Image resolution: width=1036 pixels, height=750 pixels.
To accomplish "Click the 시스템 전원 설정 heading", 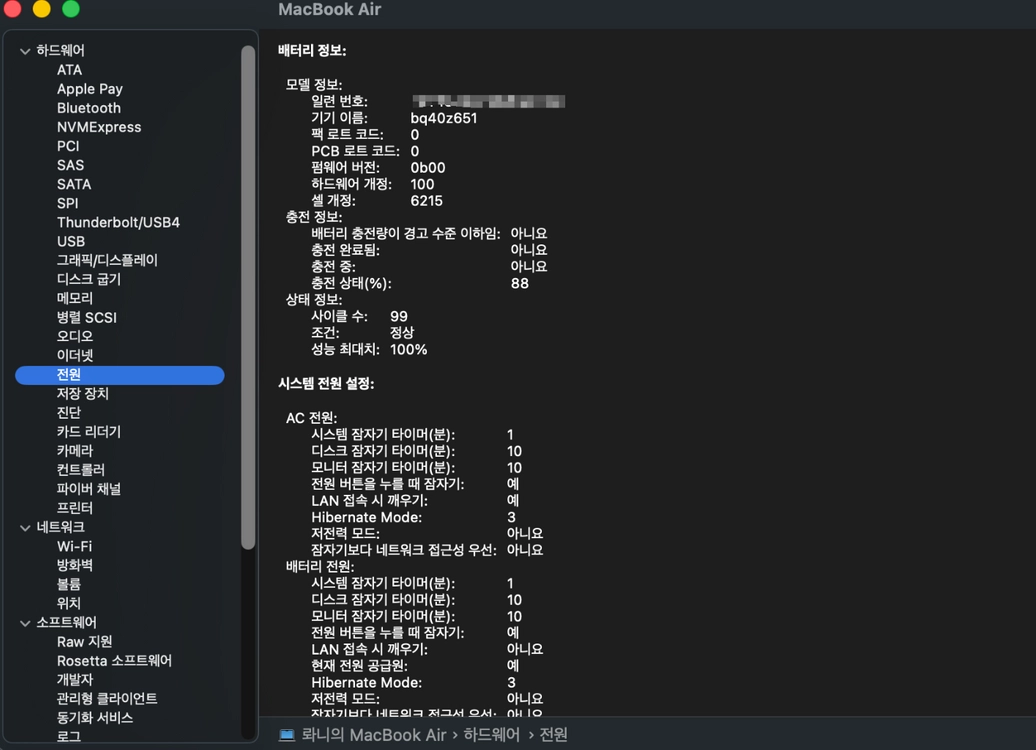I will tap(326, 384).
